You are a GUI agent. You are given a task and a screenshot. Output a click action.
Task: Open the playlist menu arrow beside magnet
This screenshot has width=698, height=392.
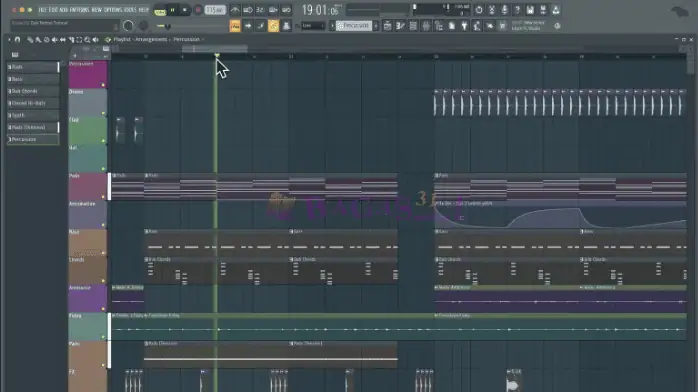point(9,40)
